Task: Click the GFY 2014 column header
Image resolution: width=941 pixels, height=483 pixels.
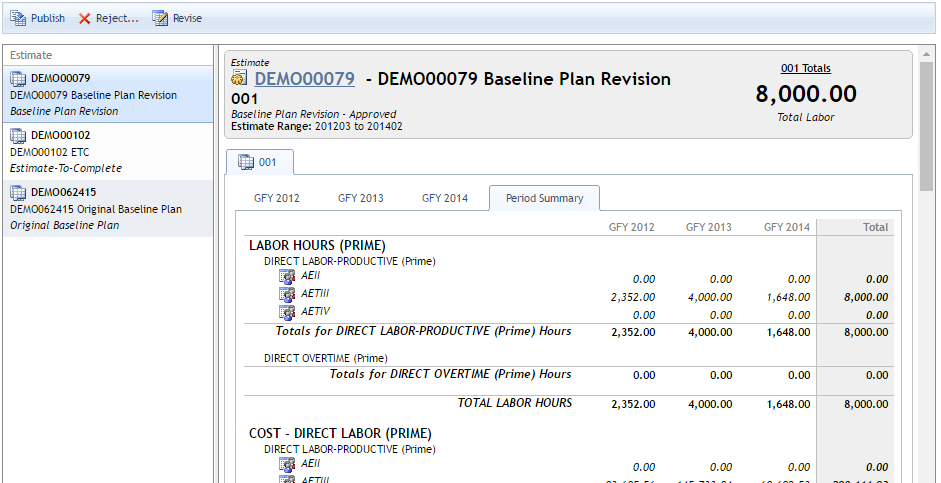Action: [787, 227]
